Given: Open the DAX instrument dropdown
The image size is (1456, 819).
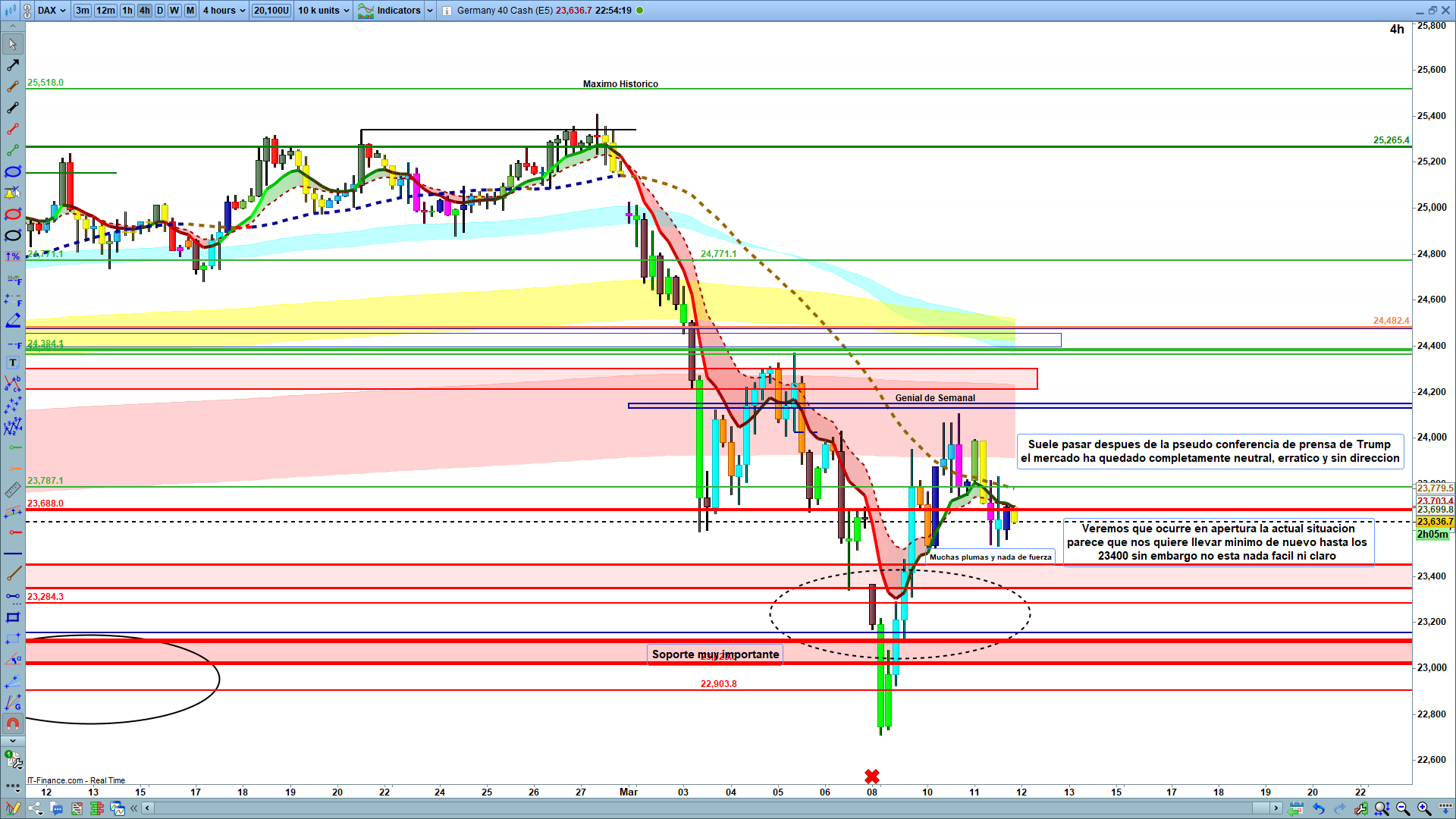Looking at the screenshot, I should (52, 11).
